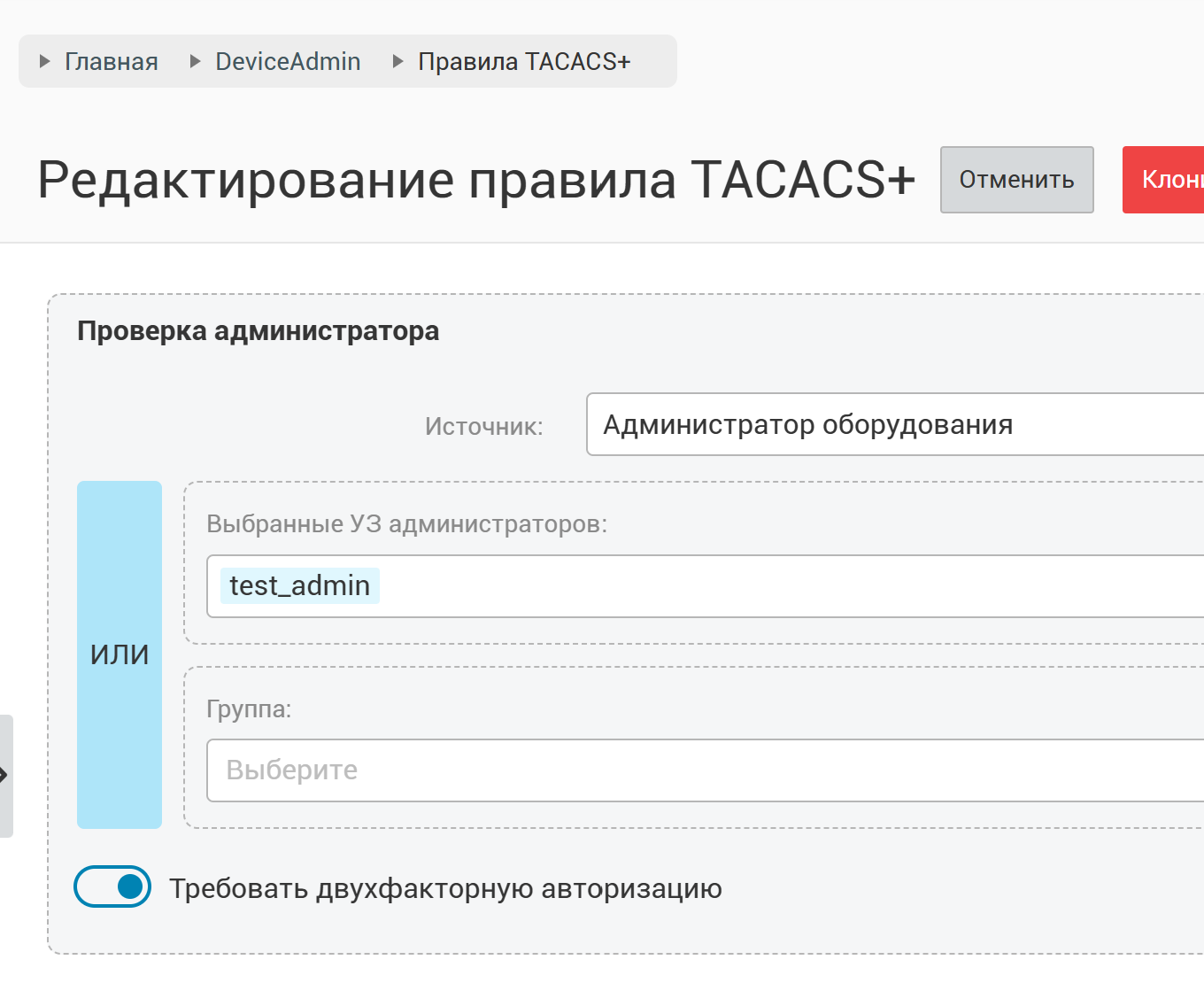Click the Группа field label
Image resolution: width=1204 pixels, height=983 pixels.
(x=249, y=708)
